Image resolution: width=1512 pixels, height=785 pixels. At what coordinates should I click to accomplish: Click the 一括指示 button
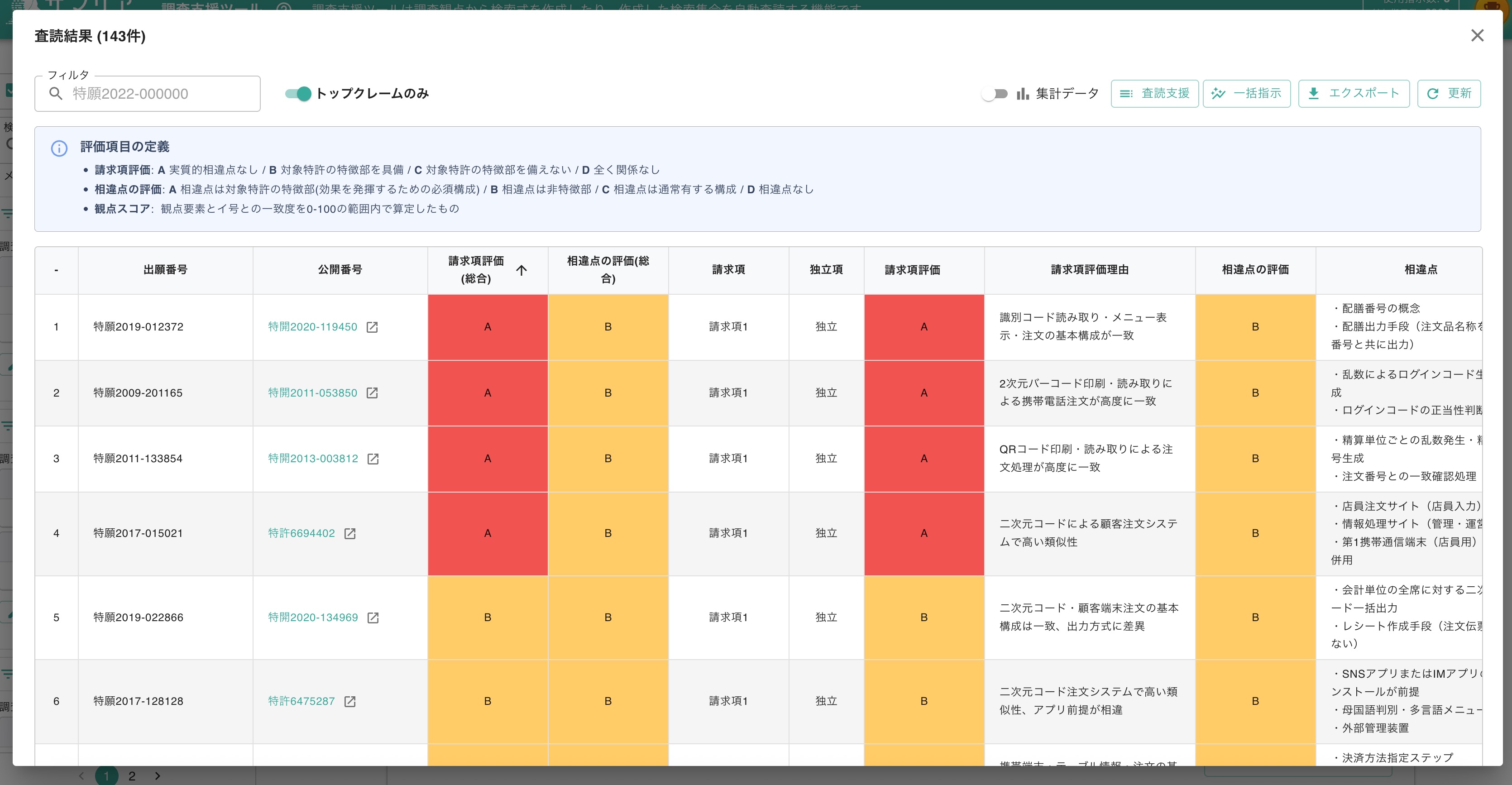[1247, 93]
